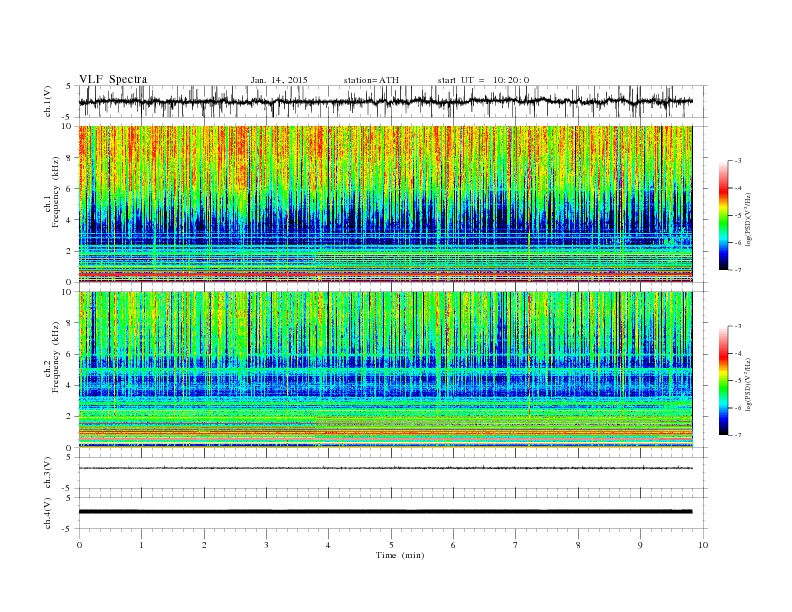Click the "station=ATH" header text

[371, 80]
